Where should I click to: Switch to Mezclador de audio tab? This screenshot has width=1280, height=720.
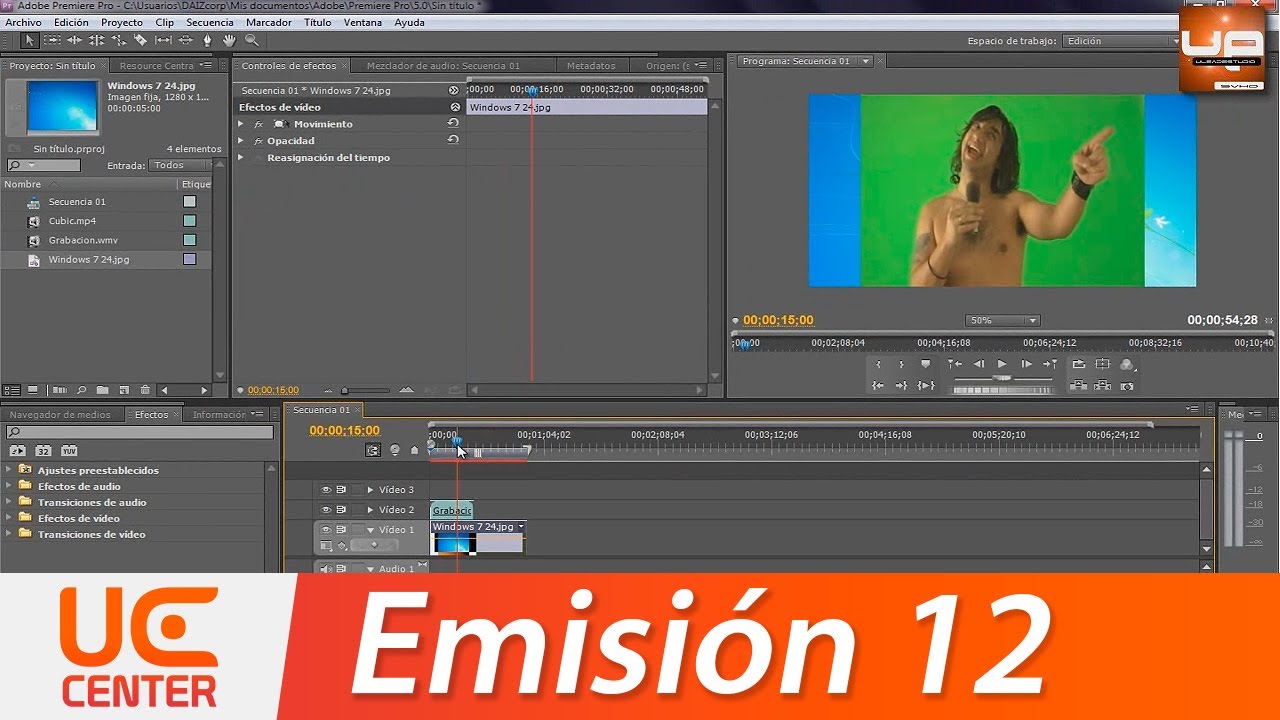pyautogui.click(x=443, y=66)
